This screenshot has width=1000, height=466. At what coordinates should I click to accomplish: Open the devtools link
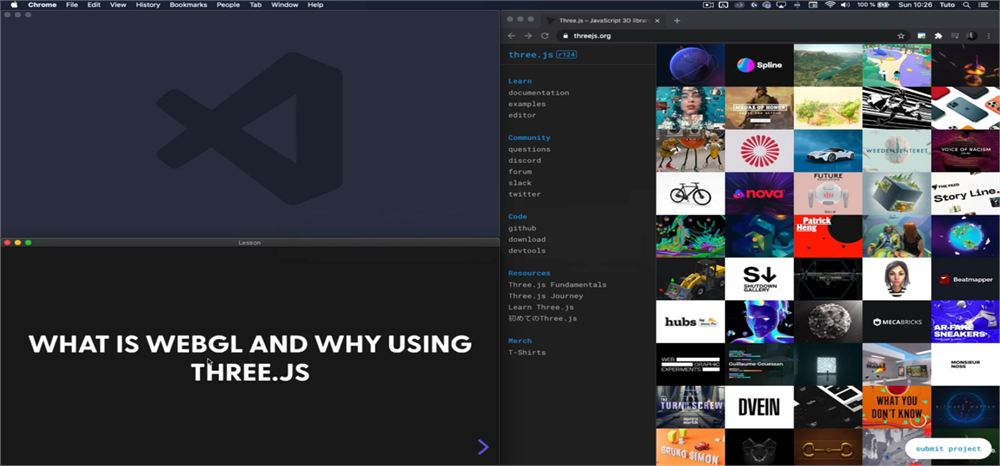tap(527, 251)
